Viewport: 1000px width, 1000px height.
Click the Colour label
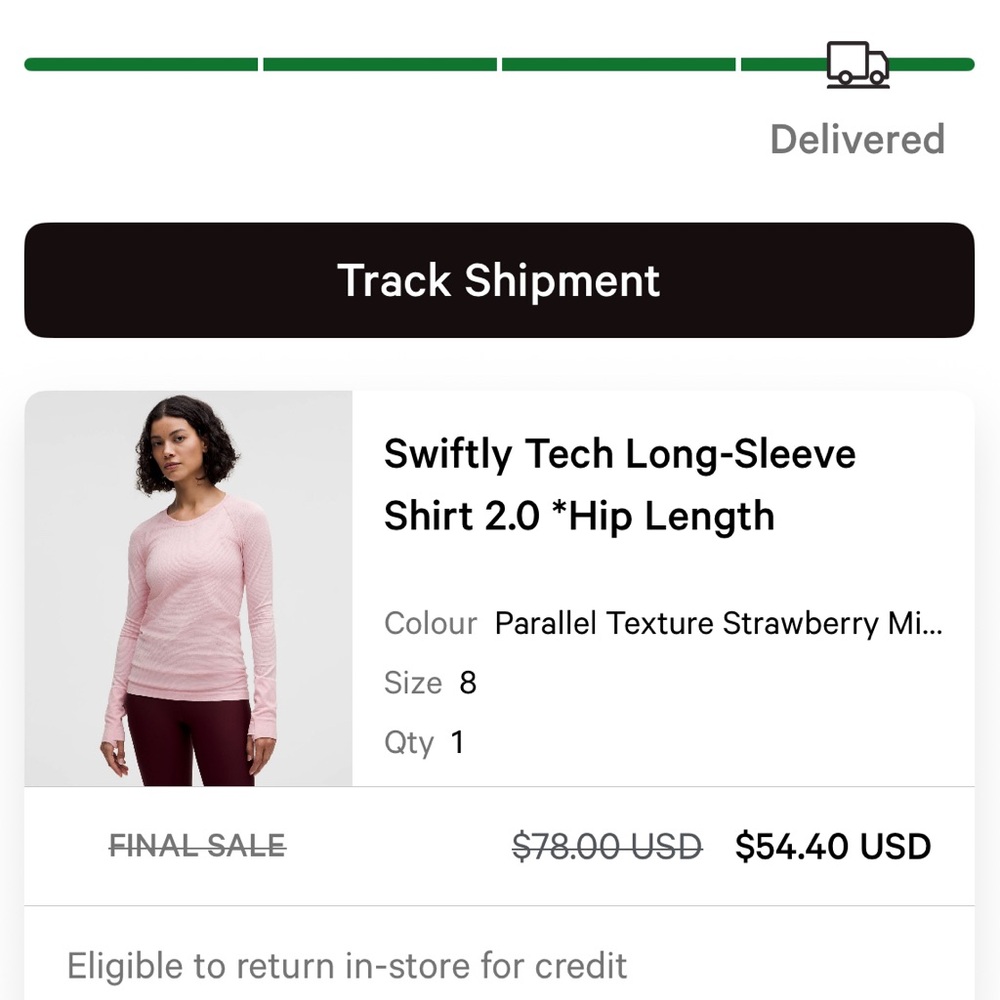(x=430, y=623)
